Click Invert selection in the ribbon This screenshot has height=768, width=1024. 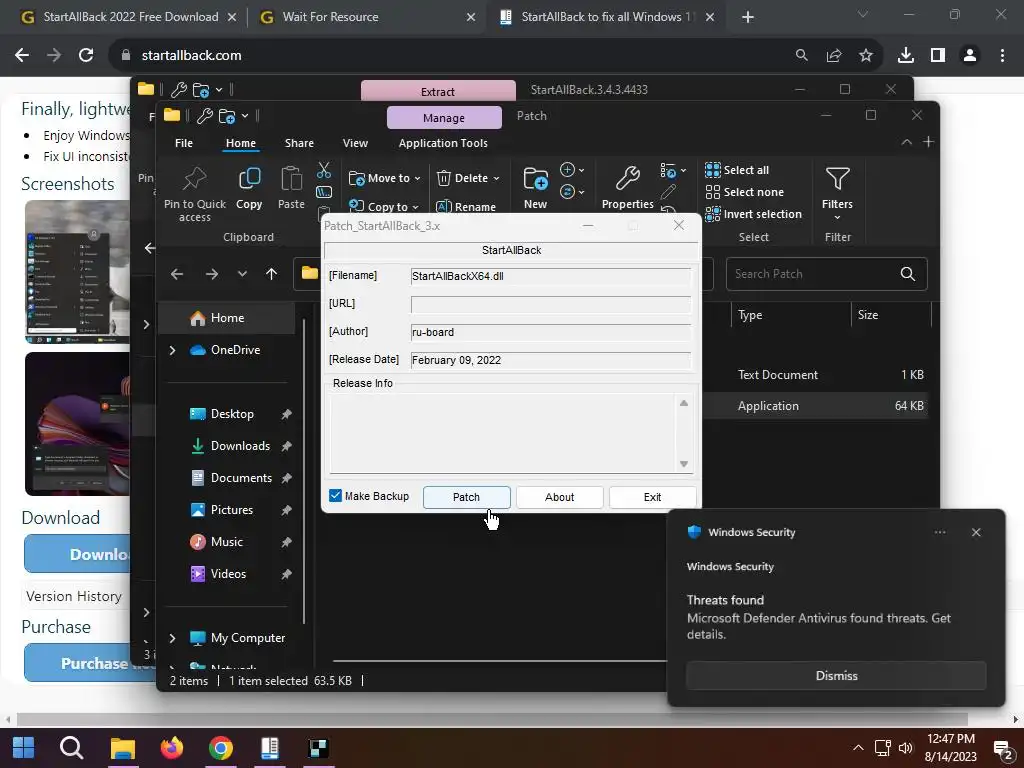point(754,214)
